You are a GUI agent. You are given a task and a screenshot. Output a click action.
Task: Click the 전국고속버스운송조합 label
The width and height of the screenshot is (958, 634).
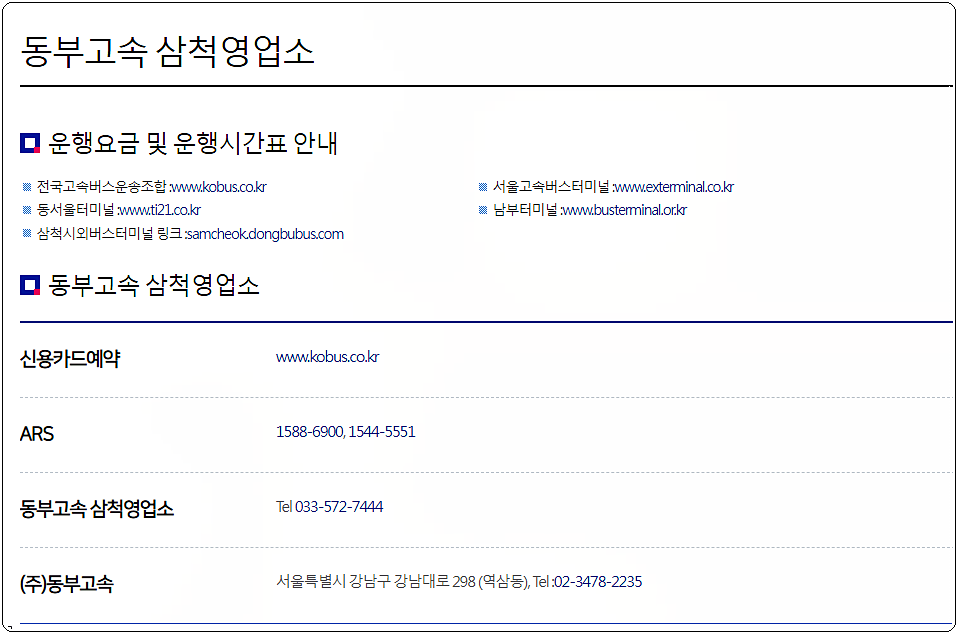(101, 187)
